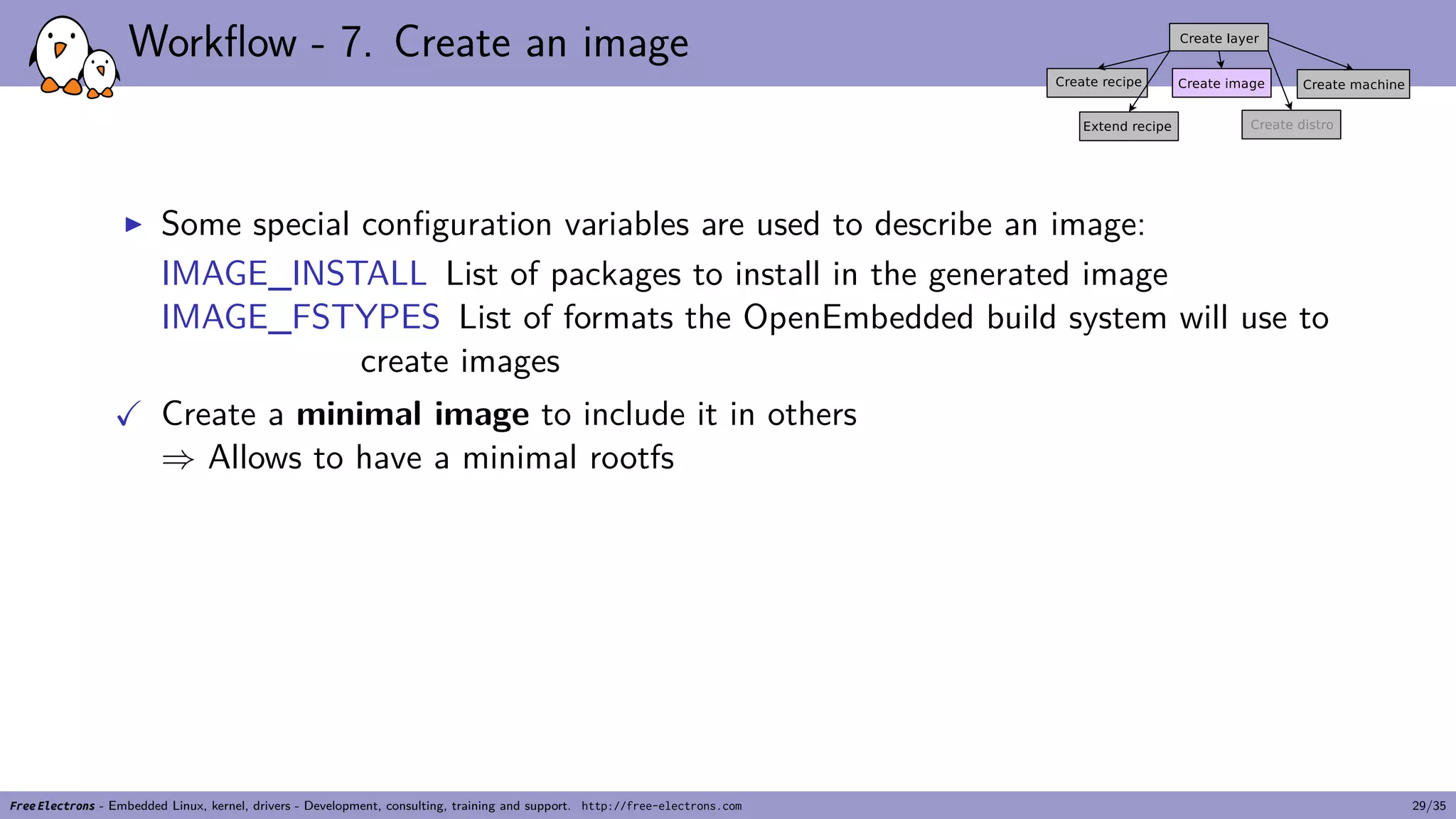
Task: Select the 'Create layer' workflow box
Action: [x=1219, y=38]
